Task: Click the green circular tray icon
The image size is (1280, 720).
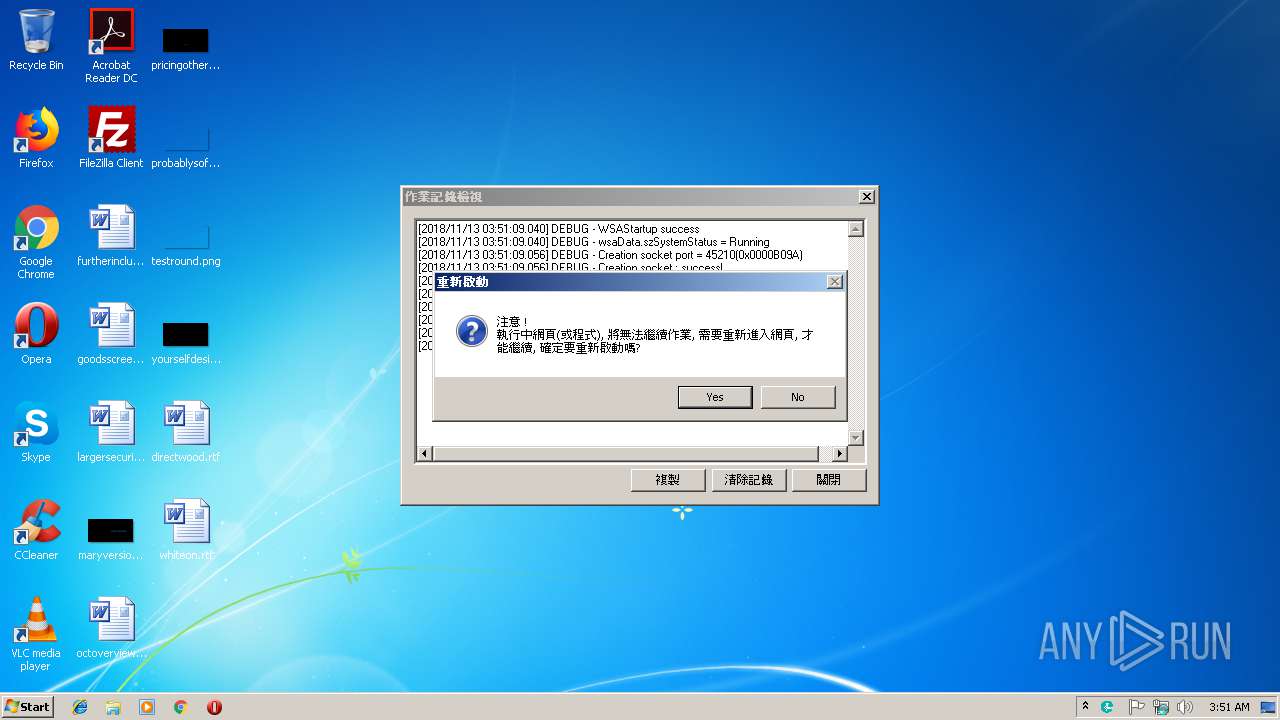Action: (1108, 707)
